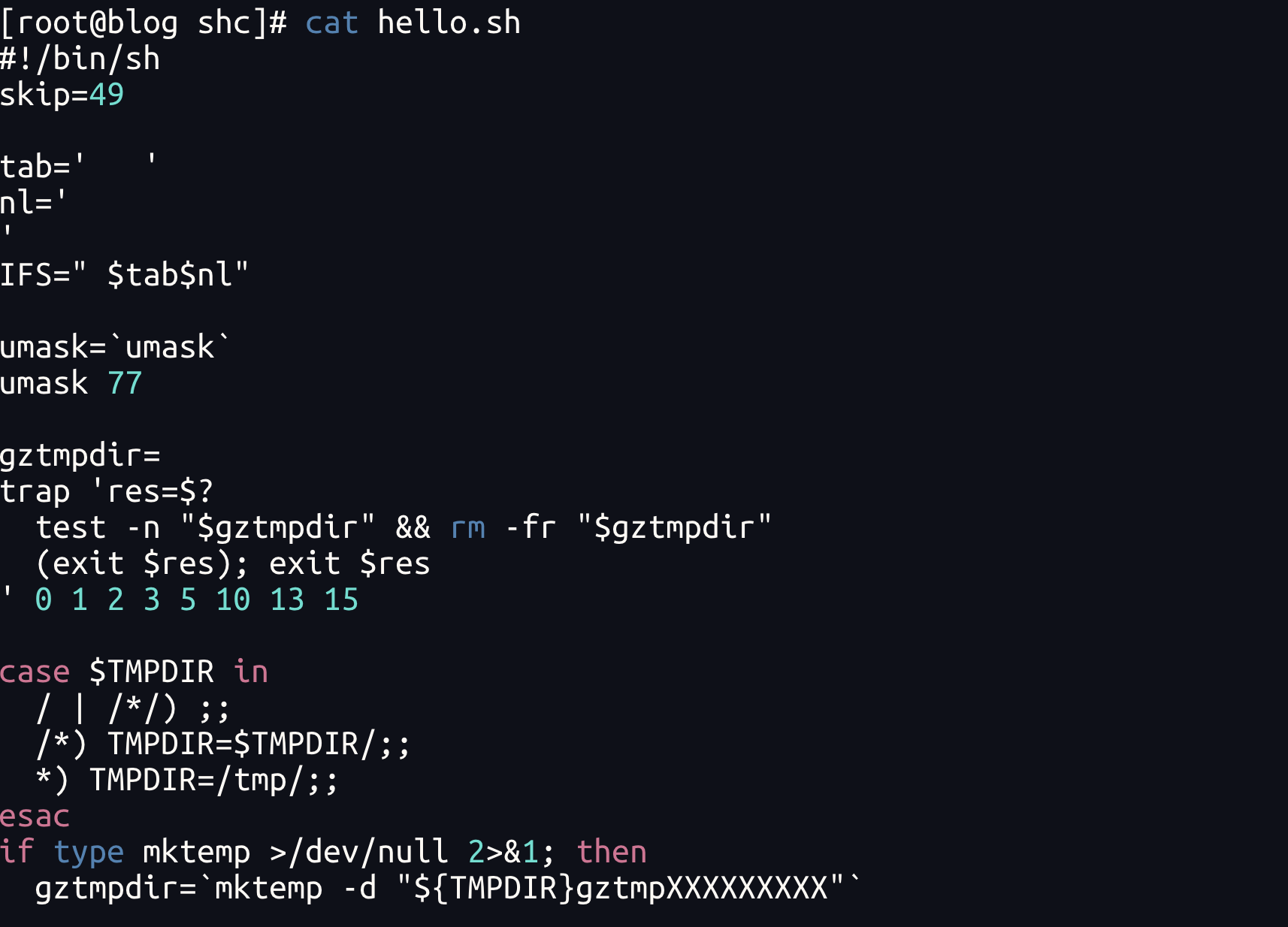Click the 'then' keyword

[x=612, y=853]
